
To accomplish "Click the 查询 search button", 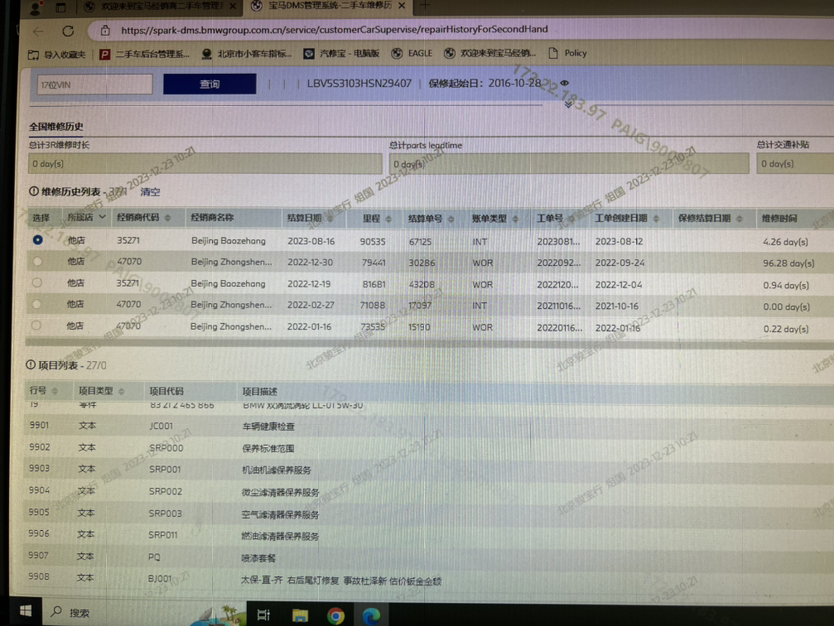I will 210,84.
